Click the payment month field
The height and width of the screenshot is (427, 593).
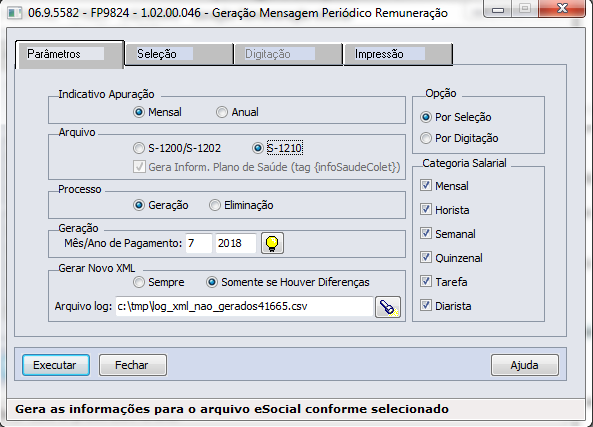click(199, 243)
